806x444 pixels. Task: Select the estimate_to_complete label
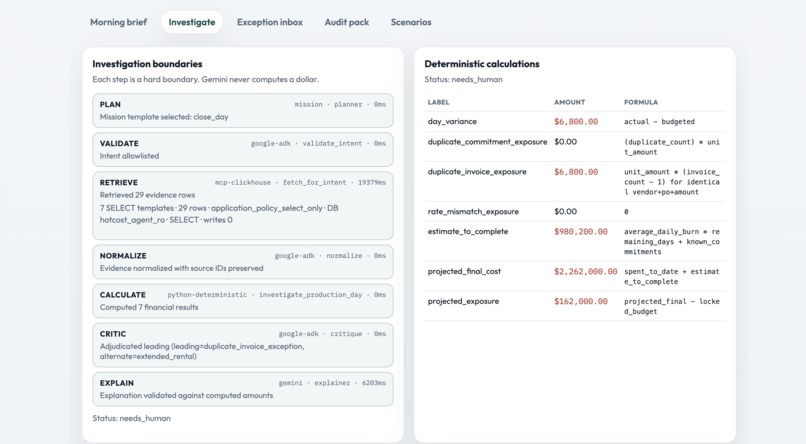pos(468,231)
